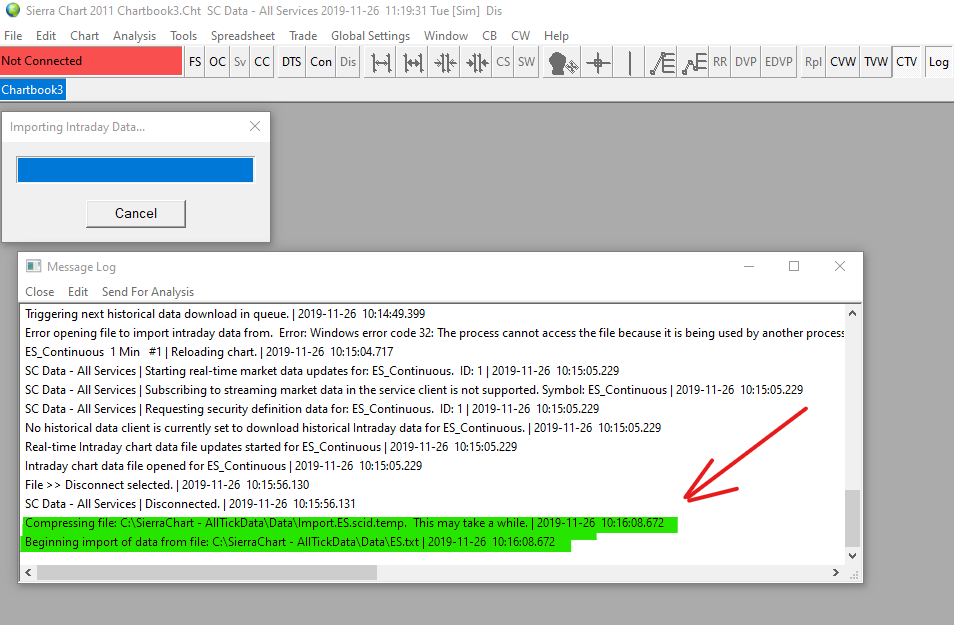Click the CVW toolbar button

(843, 61)
